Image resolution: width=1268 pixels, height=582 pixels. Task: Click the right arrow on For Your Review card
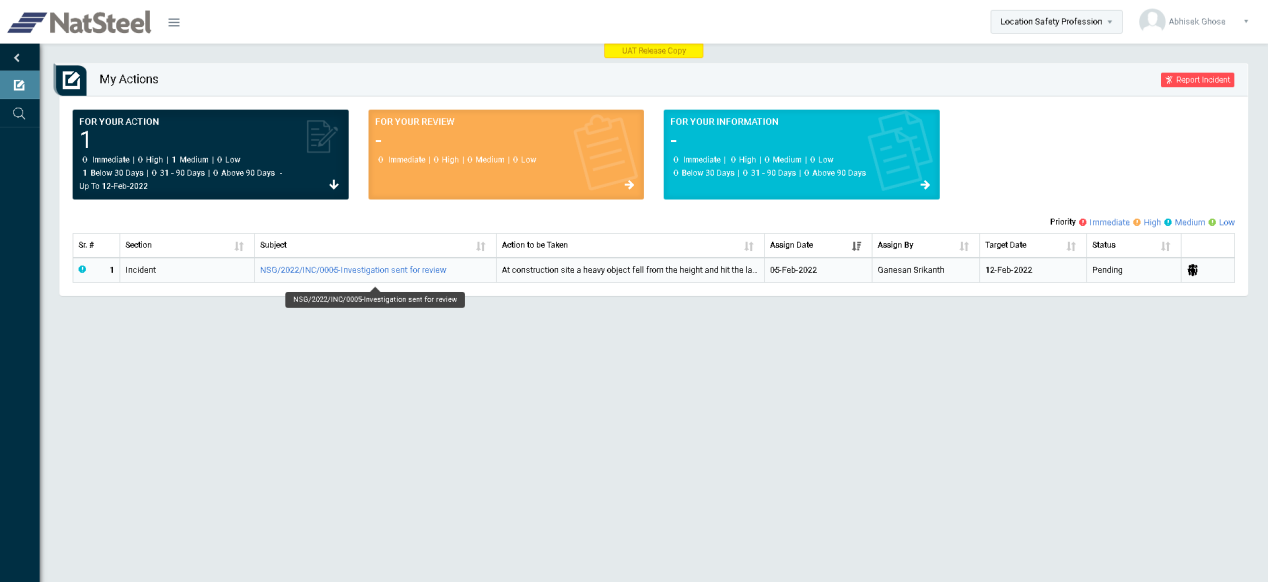(x=629, y=184)
